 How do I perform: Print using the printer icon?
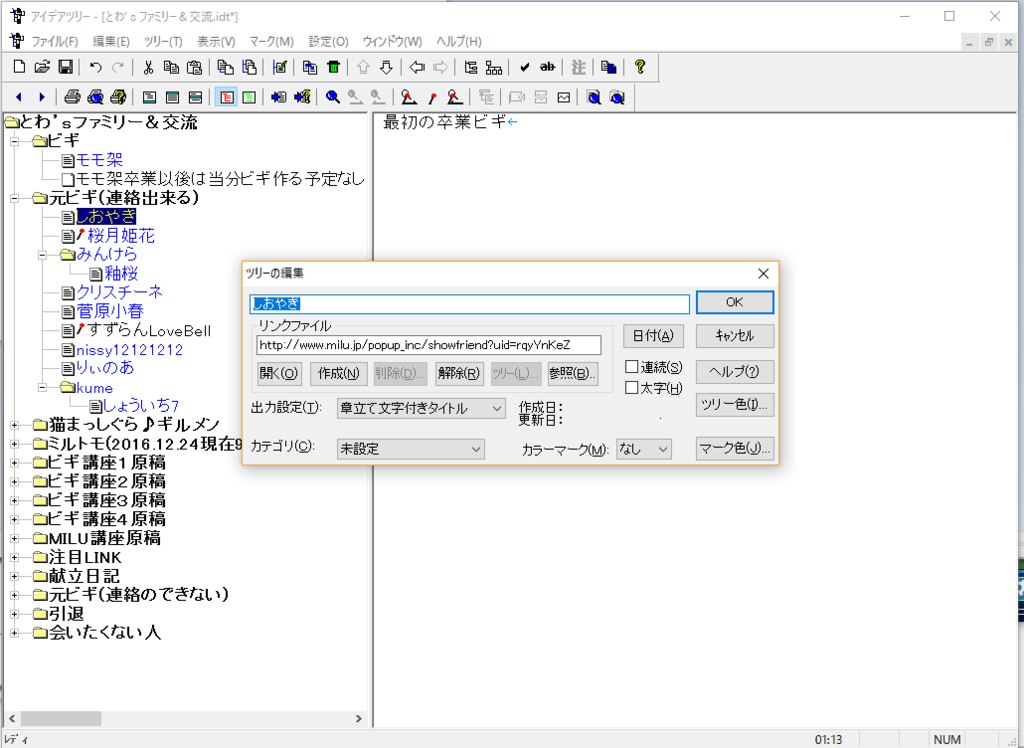pos(72,97)
